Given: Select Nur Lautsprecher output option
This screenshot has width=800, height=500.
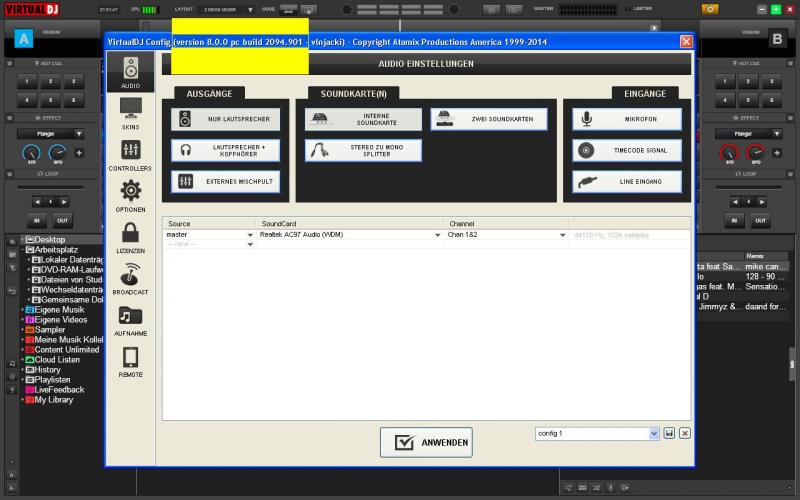Looking at the screenshot, I should pos(226,119).
